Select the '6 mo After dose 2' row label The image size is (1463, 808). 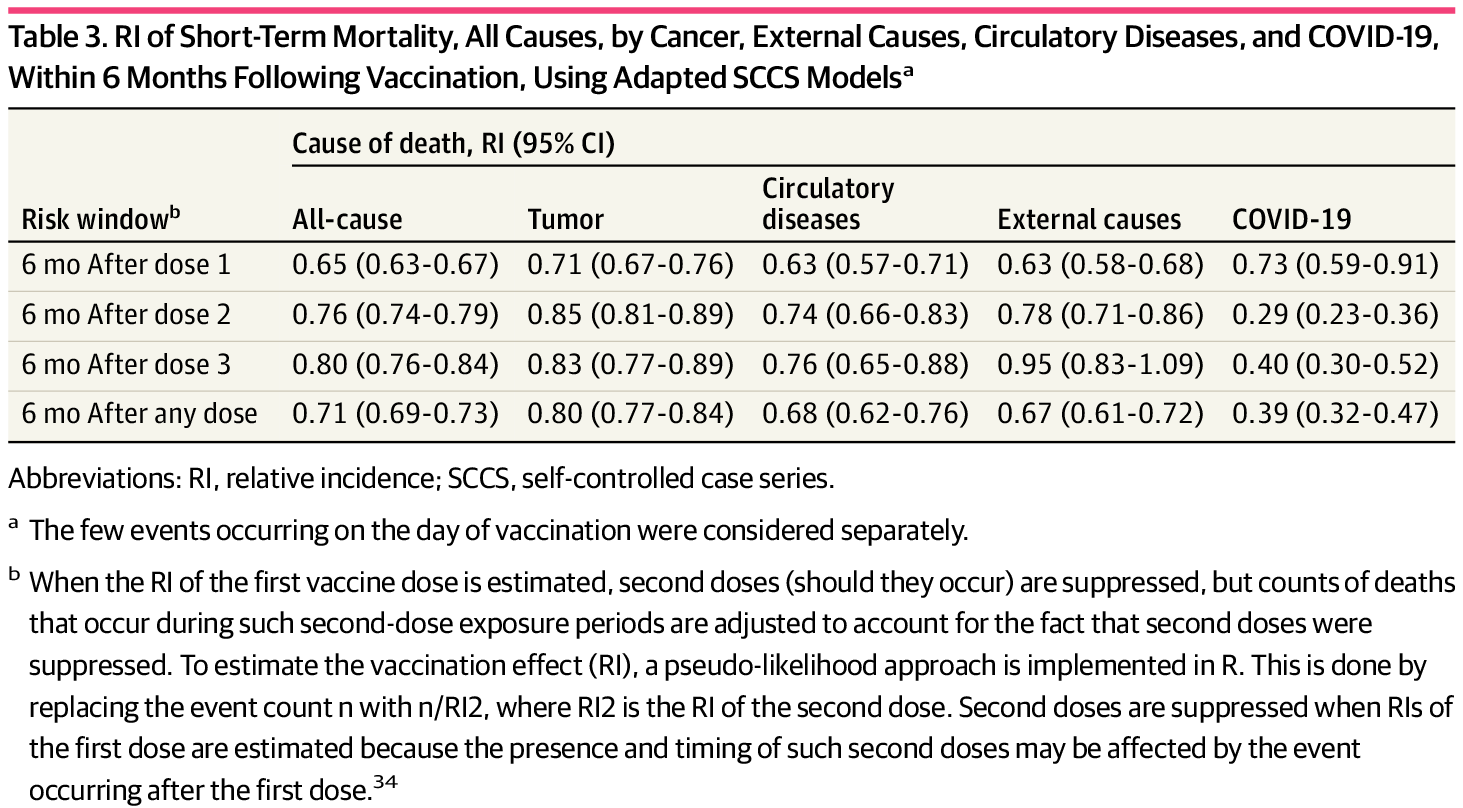tap(127, 315)
